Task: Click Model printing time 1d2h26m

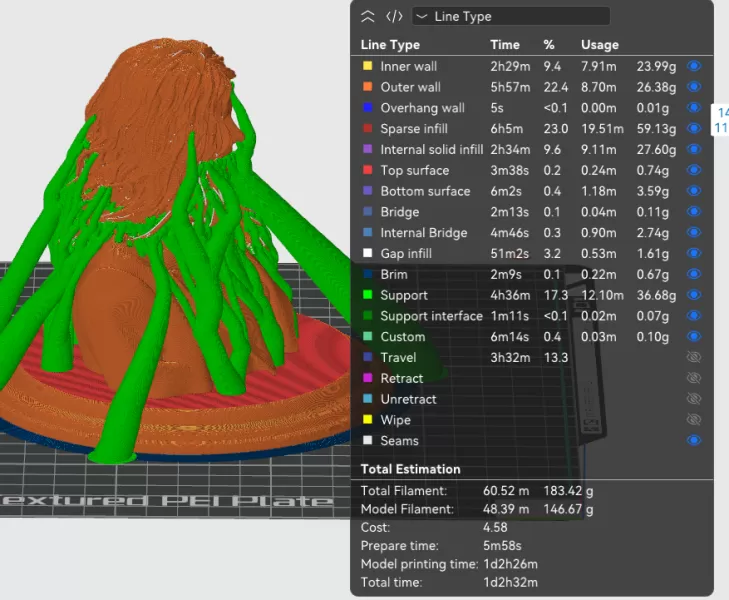Action: (x=510, y=564)
